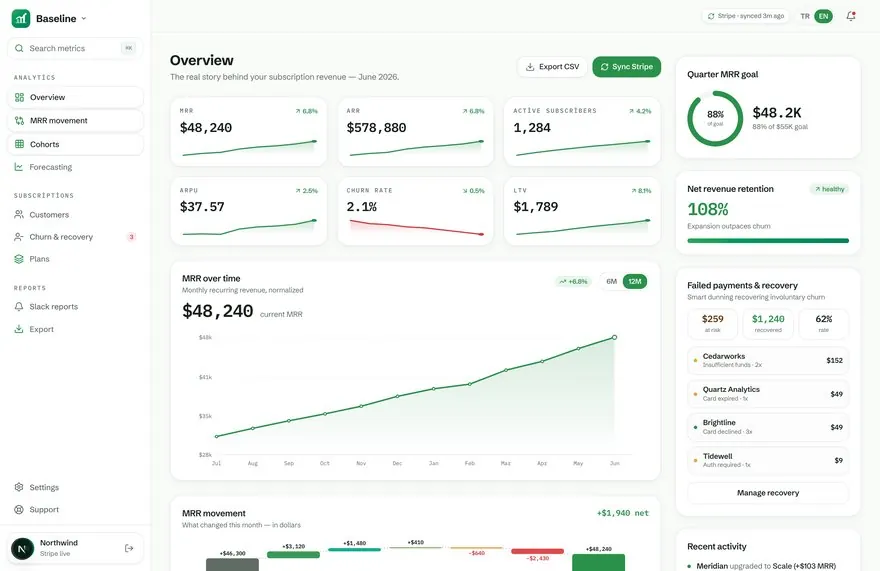The width and height of the screenshot is (880, 571).
Task: Click the search magnifier icon
Action: pyautogui.click(x=19, y=48)
